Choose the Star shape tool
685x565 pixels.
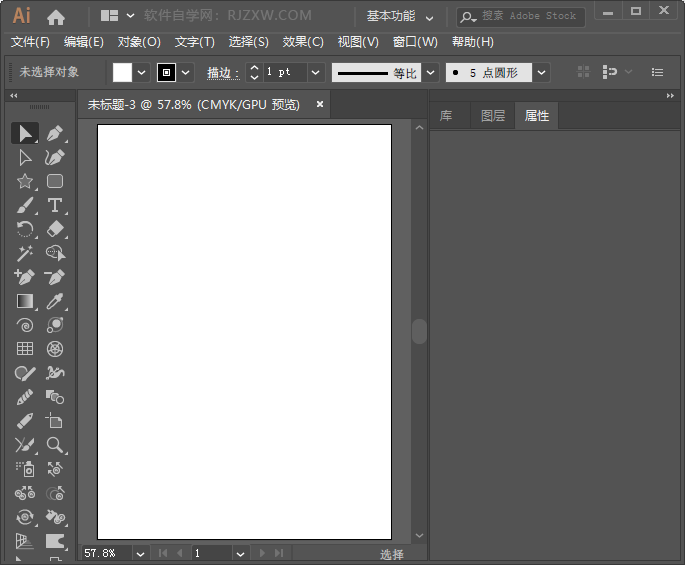point(25,181)
